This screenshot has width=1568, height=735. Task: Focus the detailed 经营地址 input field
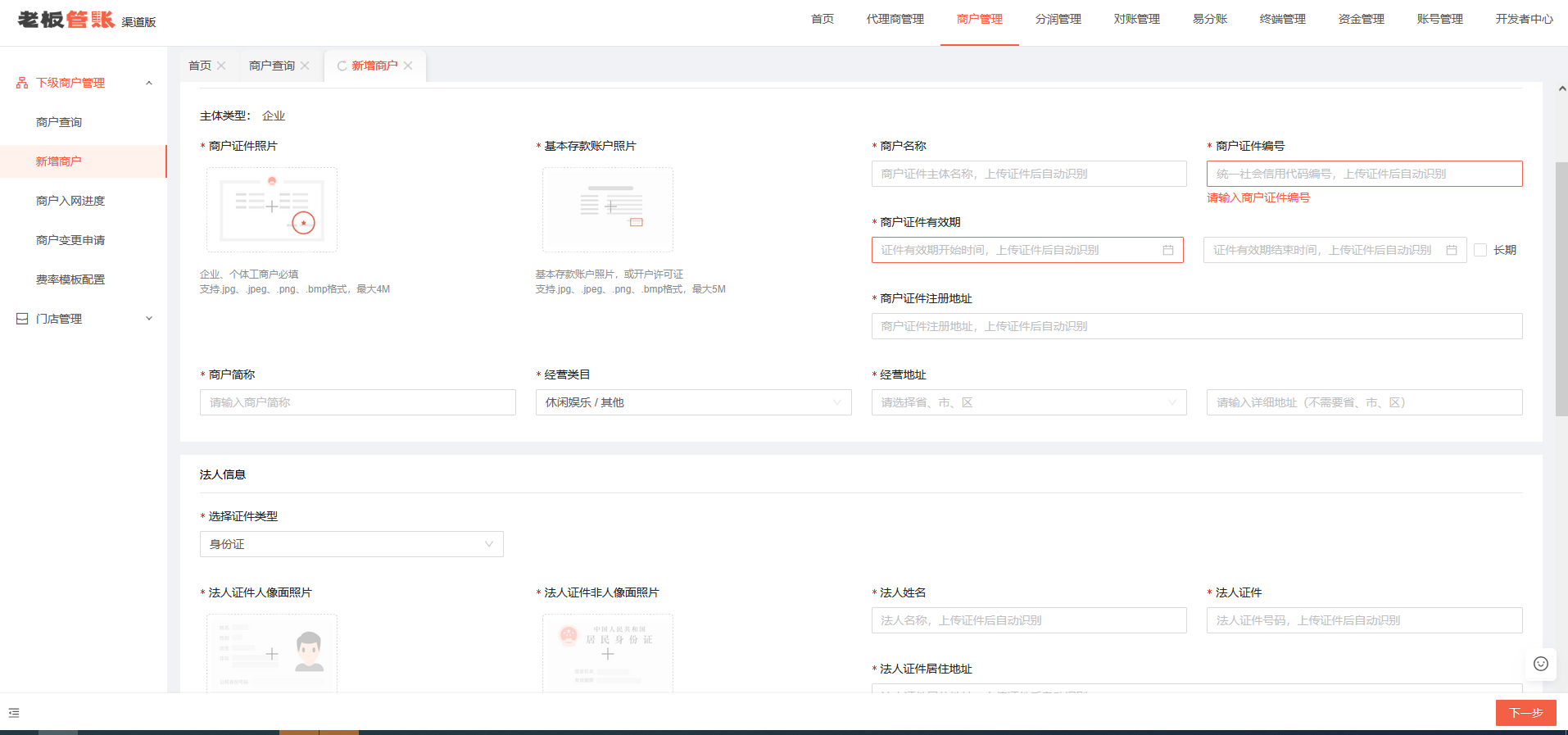[1364, 402]
